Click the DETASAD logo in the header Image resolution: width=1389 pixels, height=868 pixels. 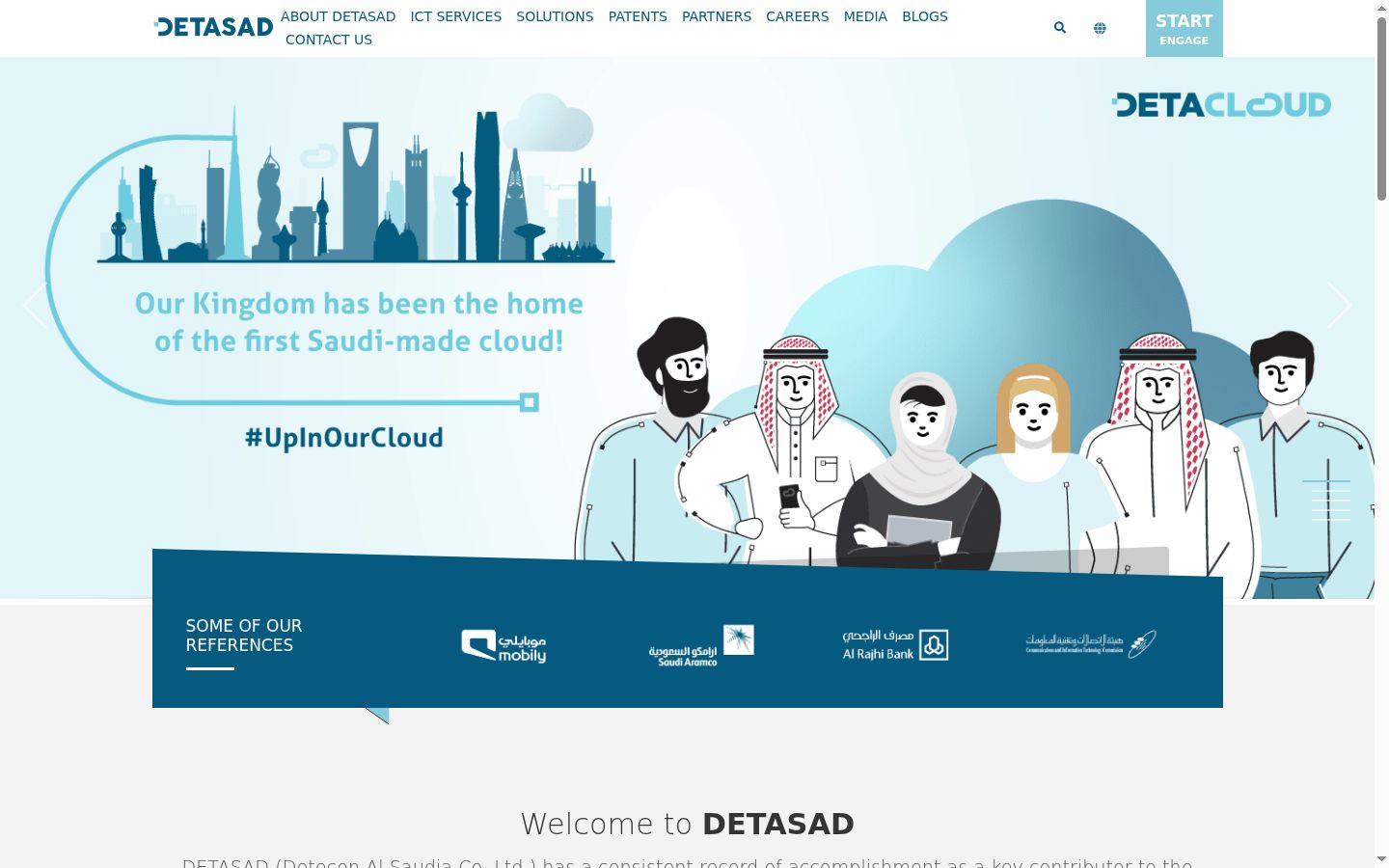(x=213, y=27)
